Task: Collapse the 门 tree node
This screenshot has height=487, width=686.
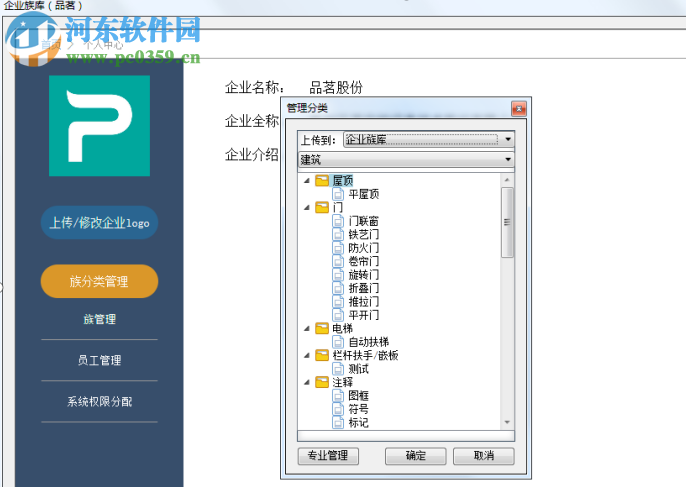Action: (x=307, y=207)
